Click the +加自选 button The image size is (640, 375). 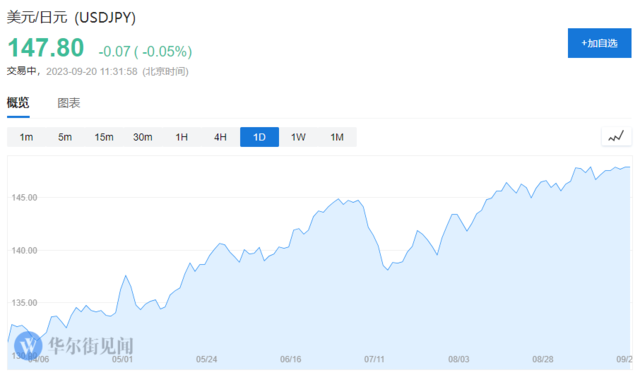pyautogui.click(x=599, y=43)
